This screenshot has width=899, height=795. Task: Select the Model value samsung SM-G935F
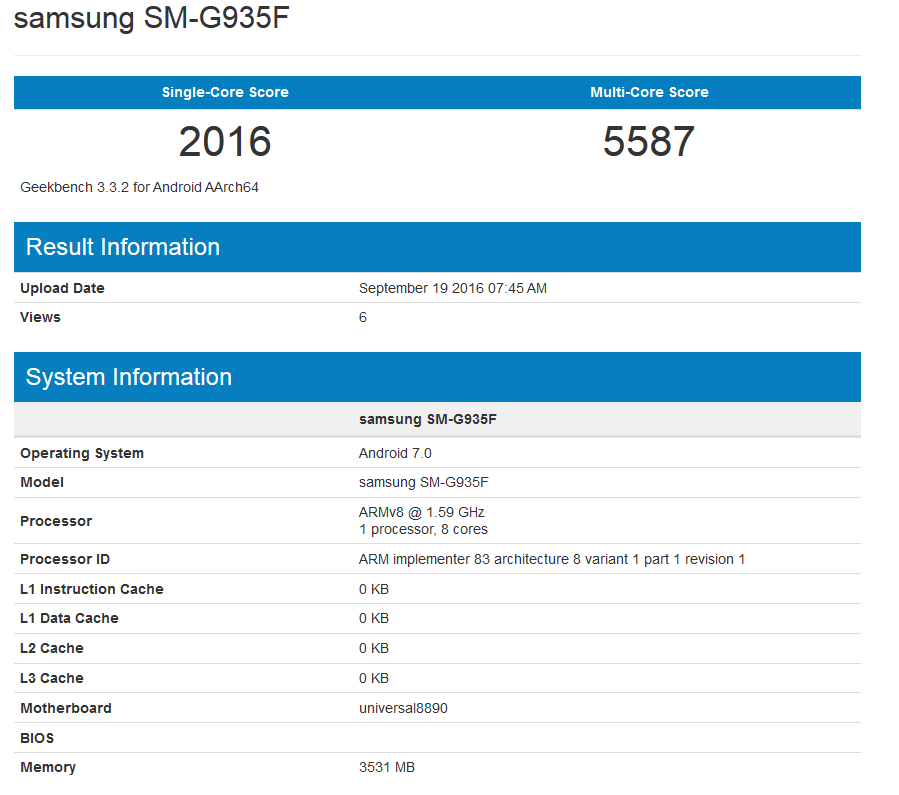(x=424, y=483)
